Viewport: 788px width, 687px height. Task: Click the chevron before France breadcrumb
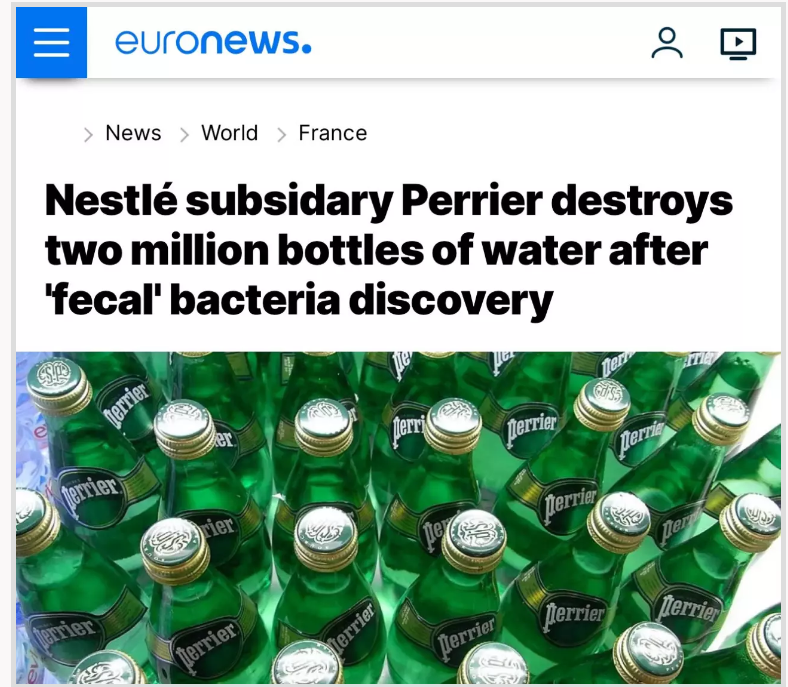point(281,135)
